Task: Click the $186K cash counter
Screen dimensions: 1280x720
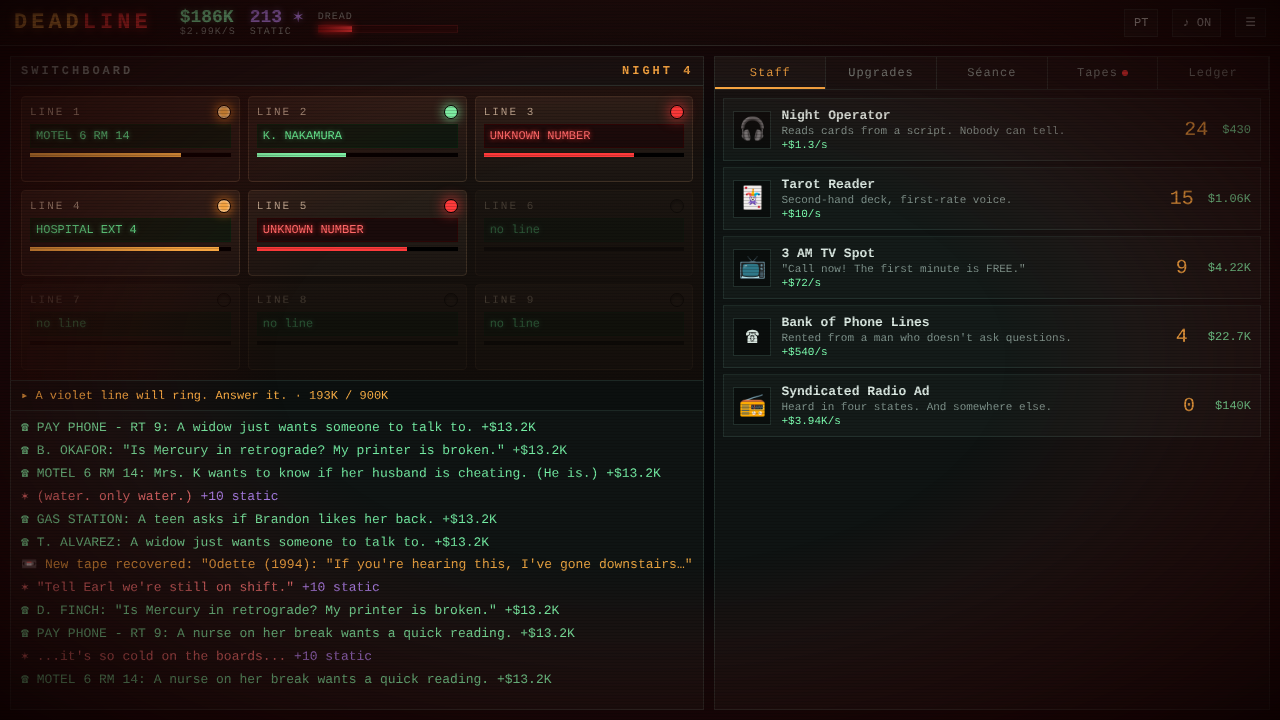Action: (x=207, y=17)
